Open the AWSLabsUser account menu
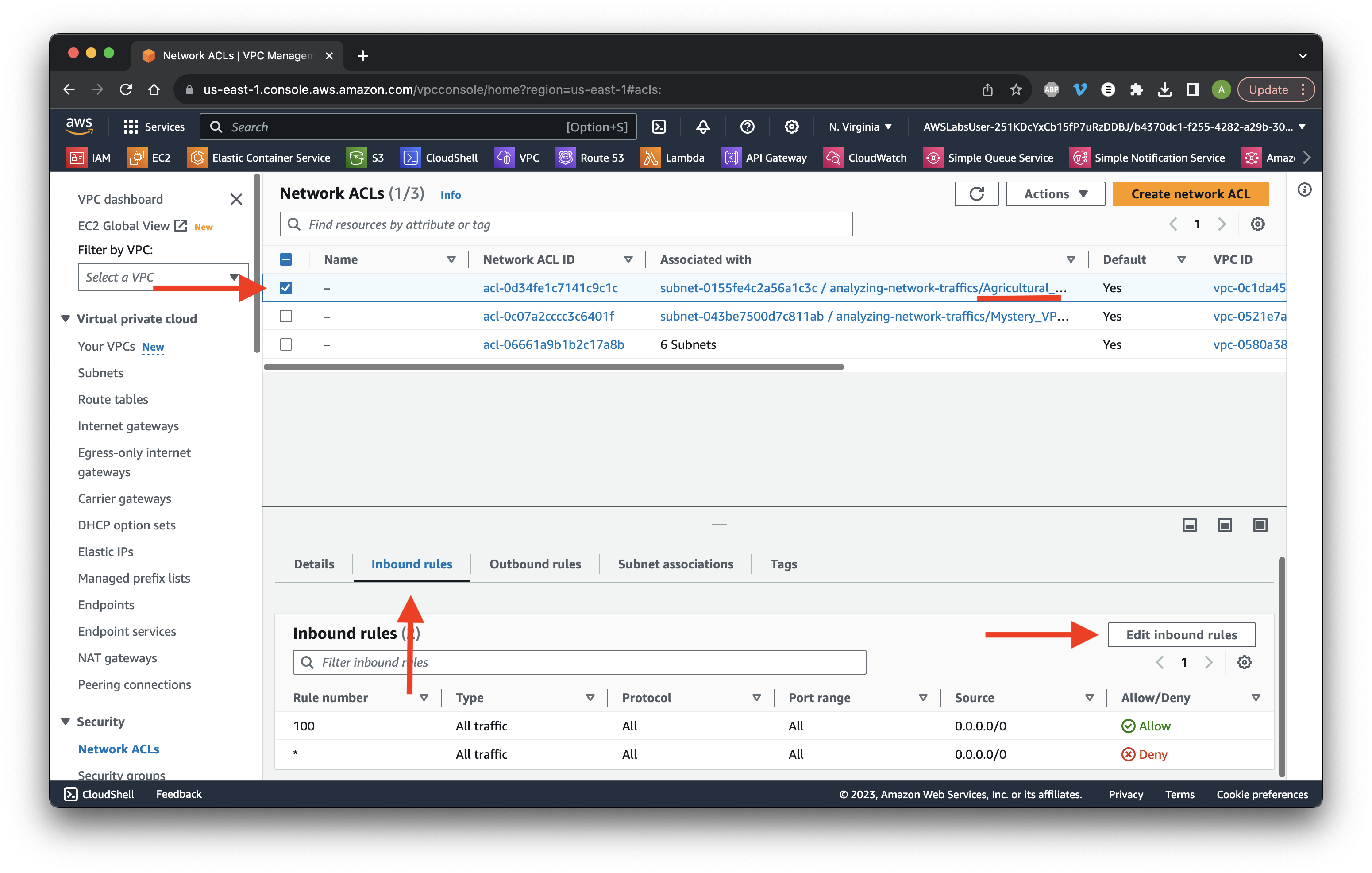The image size is (1372, 873). coord(1114,127)
